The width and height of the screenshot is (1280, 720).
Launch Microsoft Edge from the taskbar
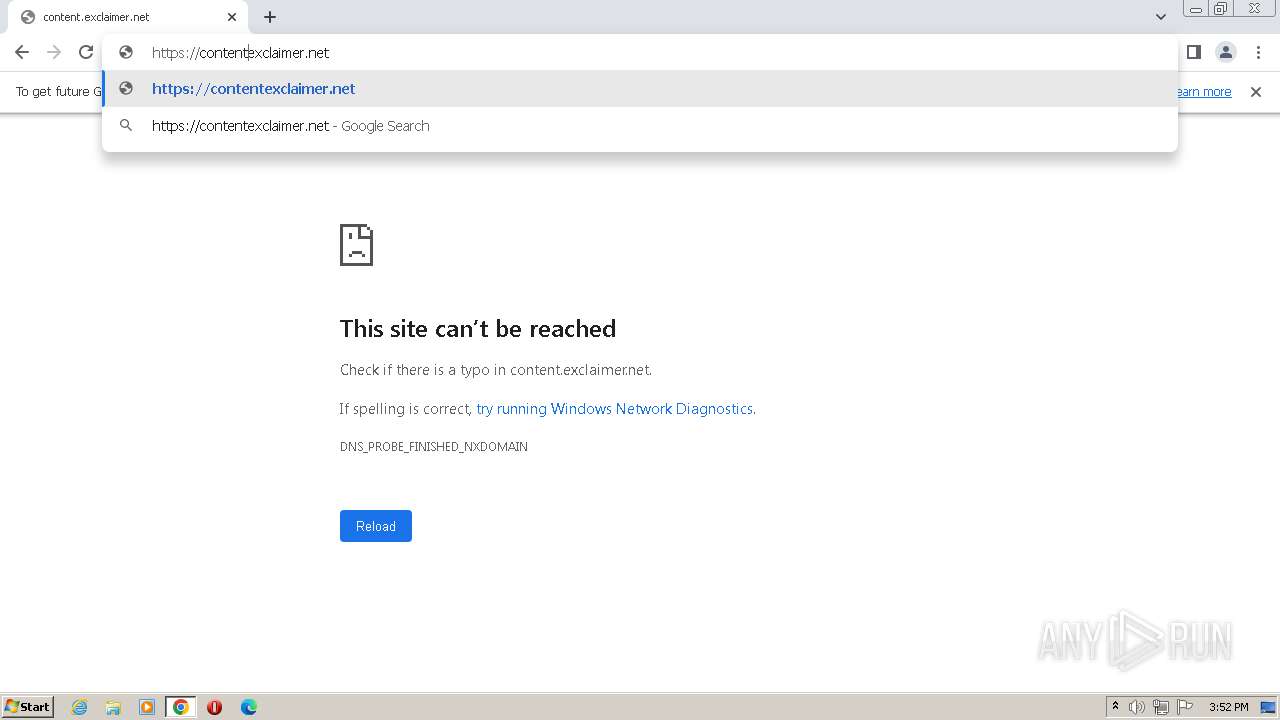pos(248,707)
